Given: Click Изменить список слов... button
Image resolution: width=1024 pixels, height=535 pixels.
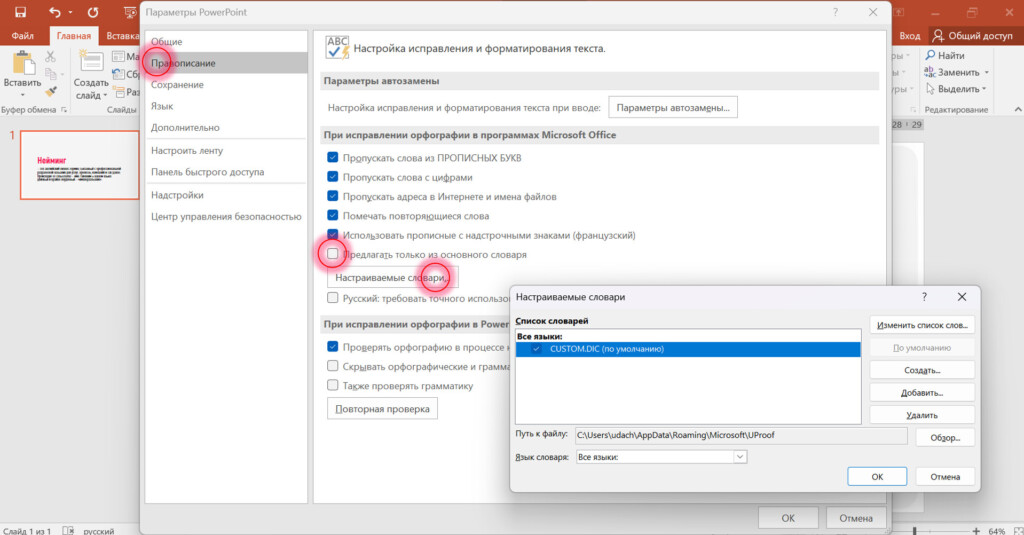Looking at the screenshot, I should pyautogui.click(x=921, y=325).
